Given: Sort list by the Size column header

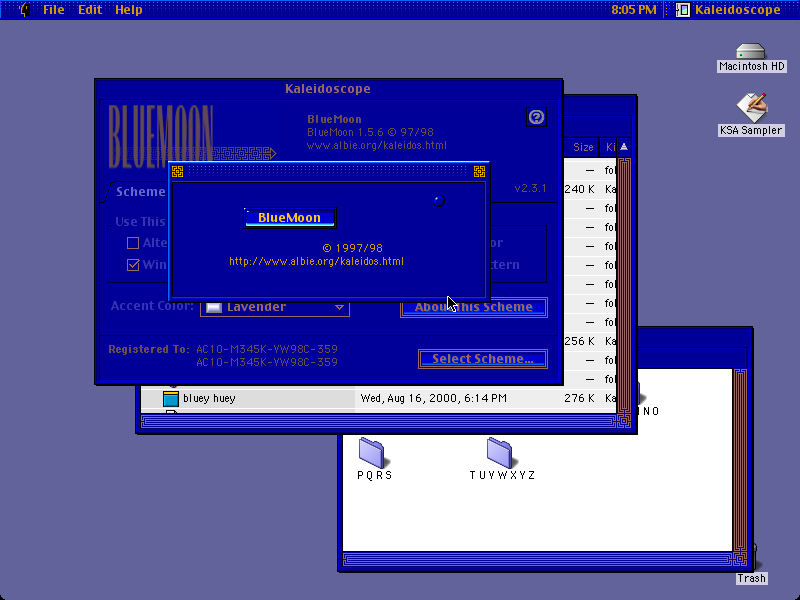Looking at the screenshot, I should [583, 147].
